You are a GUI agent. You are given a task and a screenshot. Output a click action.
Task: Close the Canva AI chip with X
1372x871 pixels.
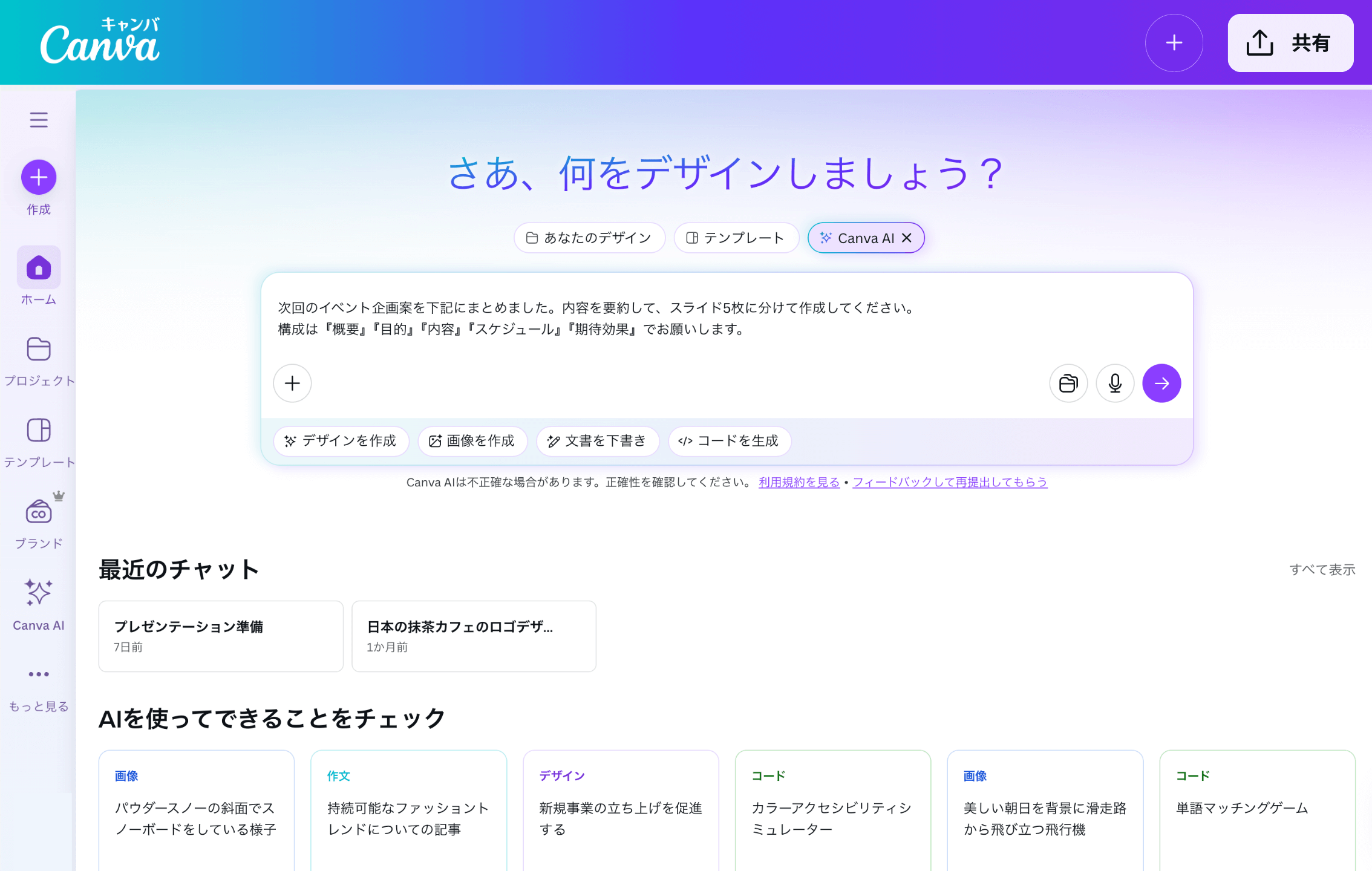[x=907, y=238]
